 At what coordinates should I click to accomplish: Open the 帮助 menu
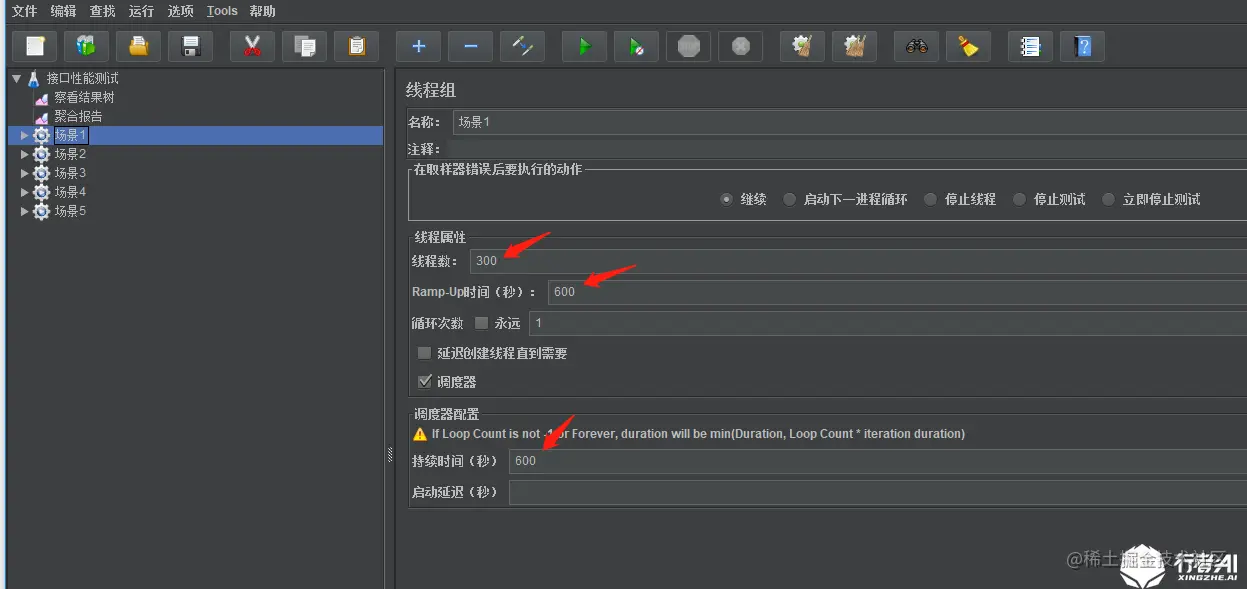pyautogui.click(x=262, y=11)
